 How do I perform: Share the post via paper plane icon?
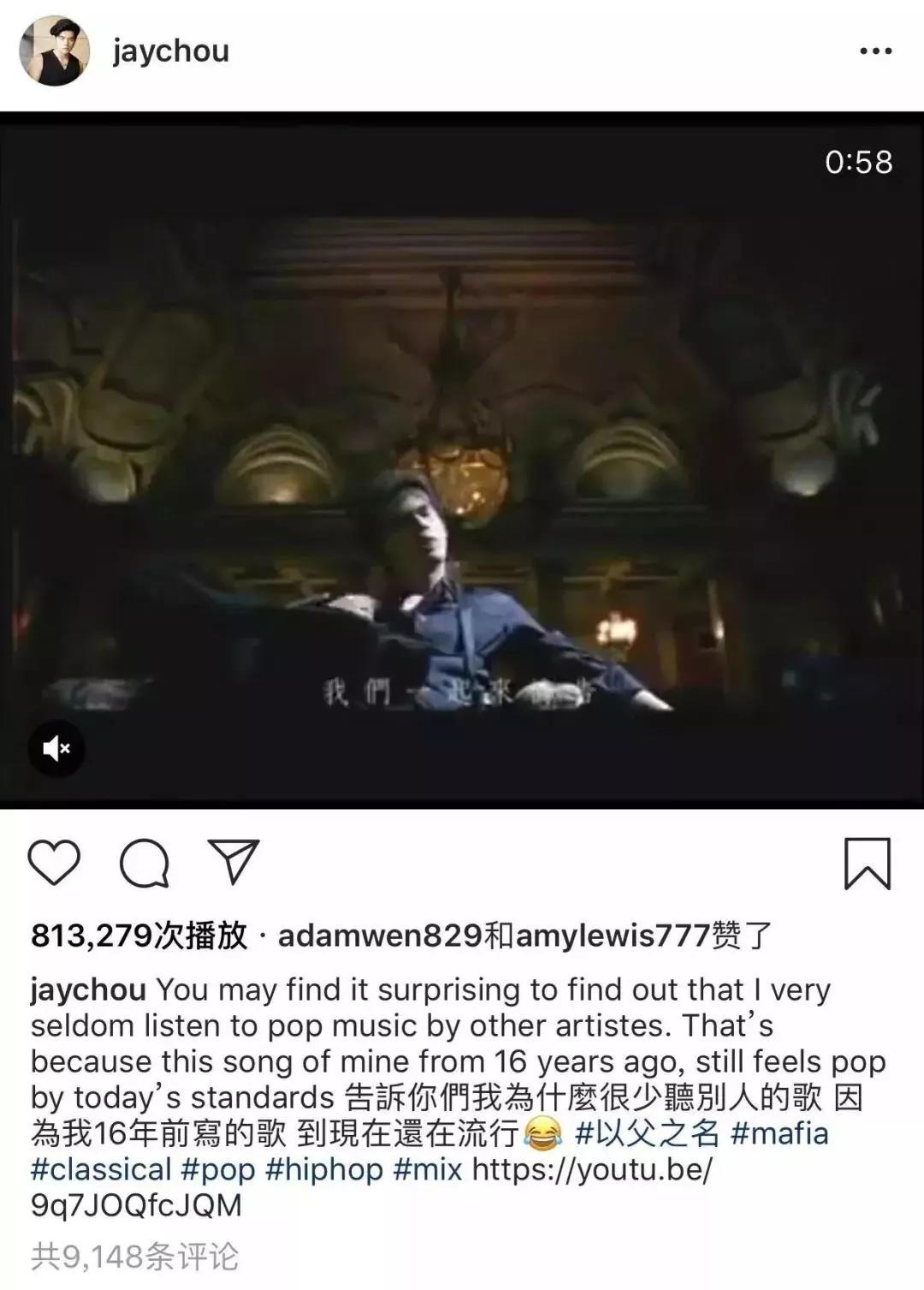pyautogui.click(x=234, y=861)
